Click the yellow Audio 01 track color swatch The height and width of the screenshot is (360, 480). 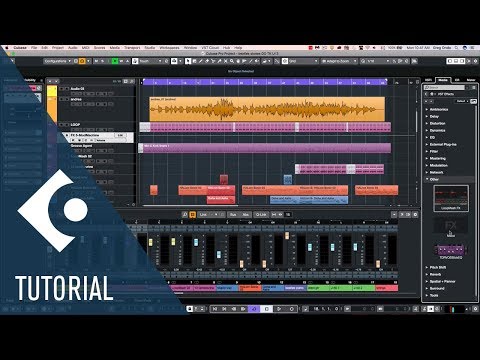52,91
